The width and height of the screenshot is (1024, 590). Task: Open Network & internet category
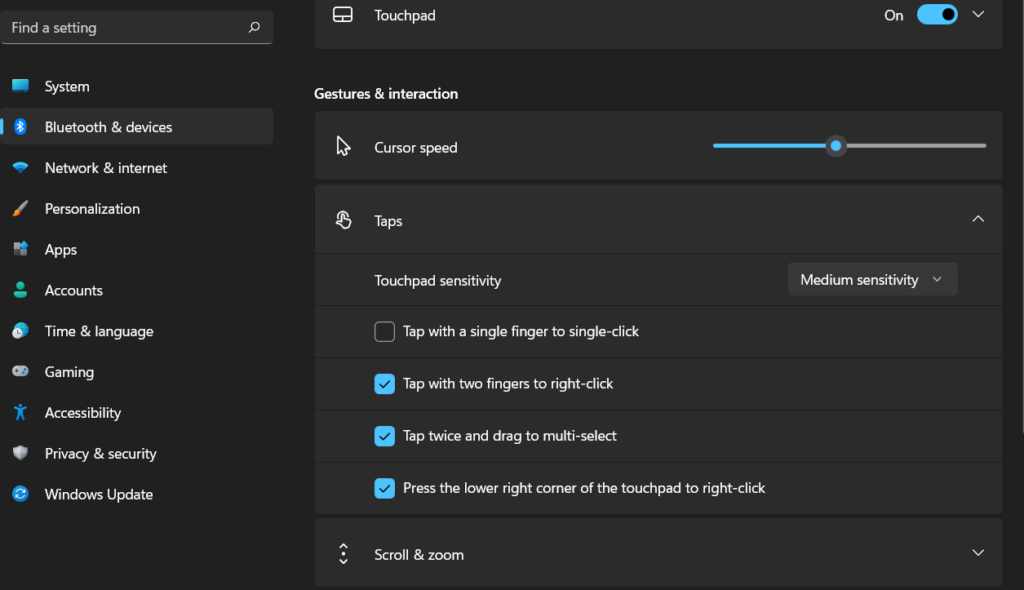[136, 167]
